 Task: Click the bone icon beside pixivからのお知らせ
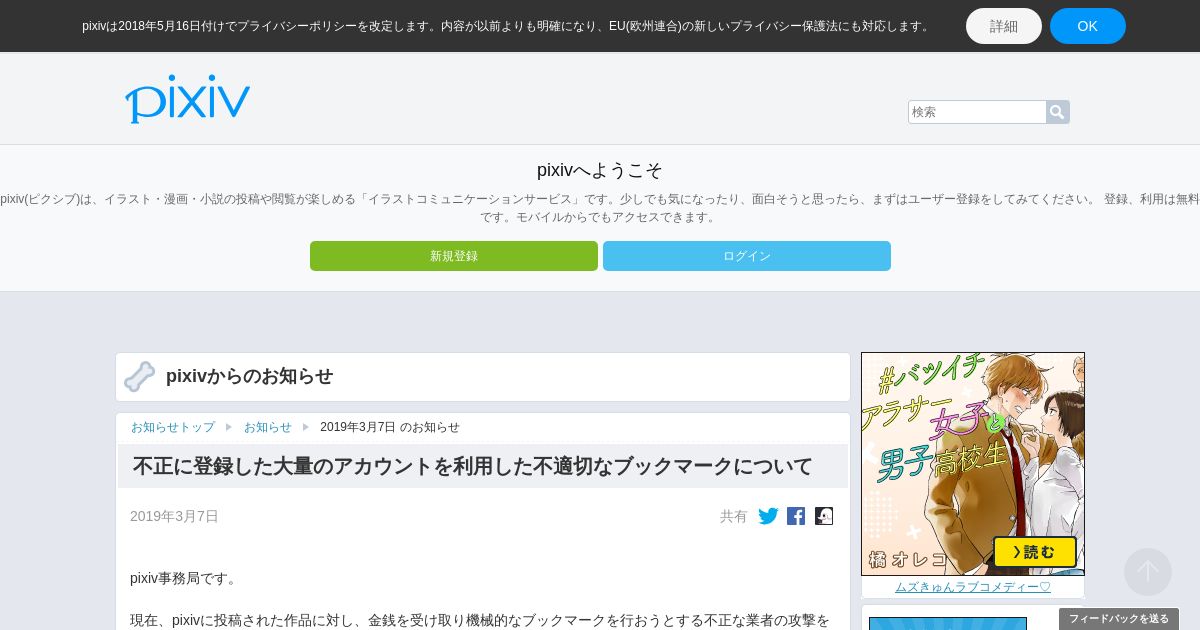[x=139, y=377]
